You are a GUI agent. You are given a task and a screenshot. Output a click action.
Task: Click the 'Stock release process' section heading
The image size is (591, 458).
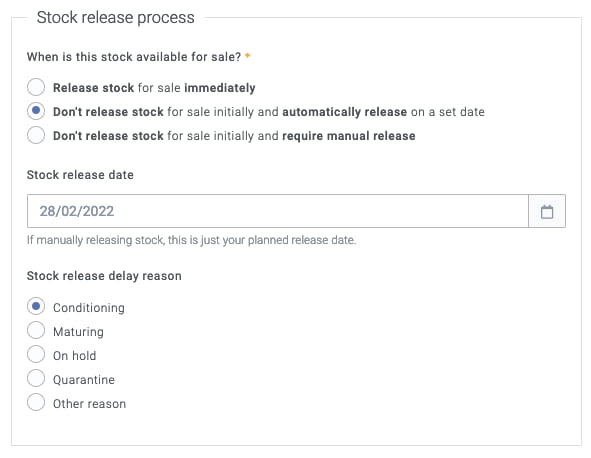115,17
